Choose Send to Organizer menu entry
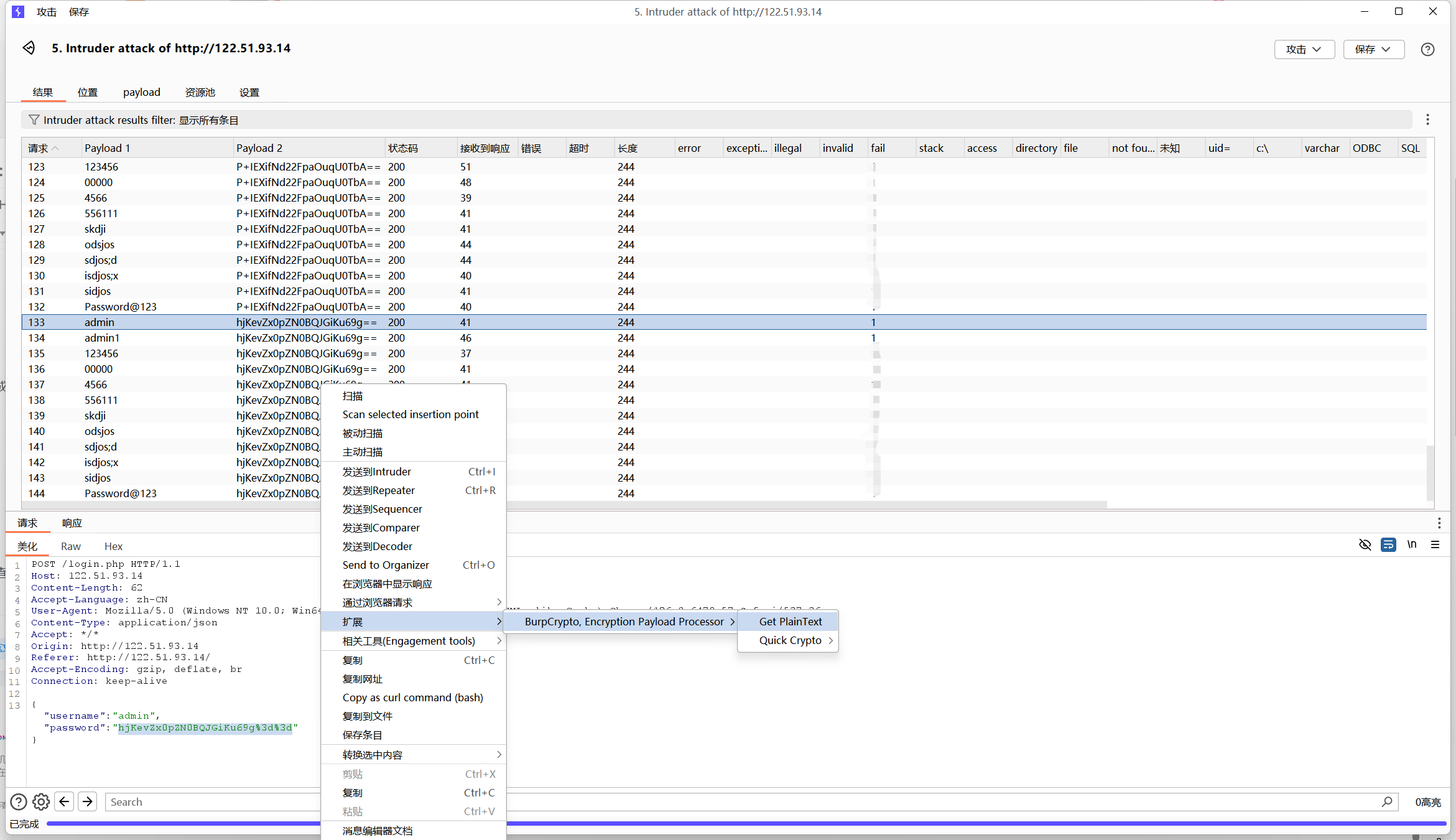Screen dimensions: 1456x840 414,564
